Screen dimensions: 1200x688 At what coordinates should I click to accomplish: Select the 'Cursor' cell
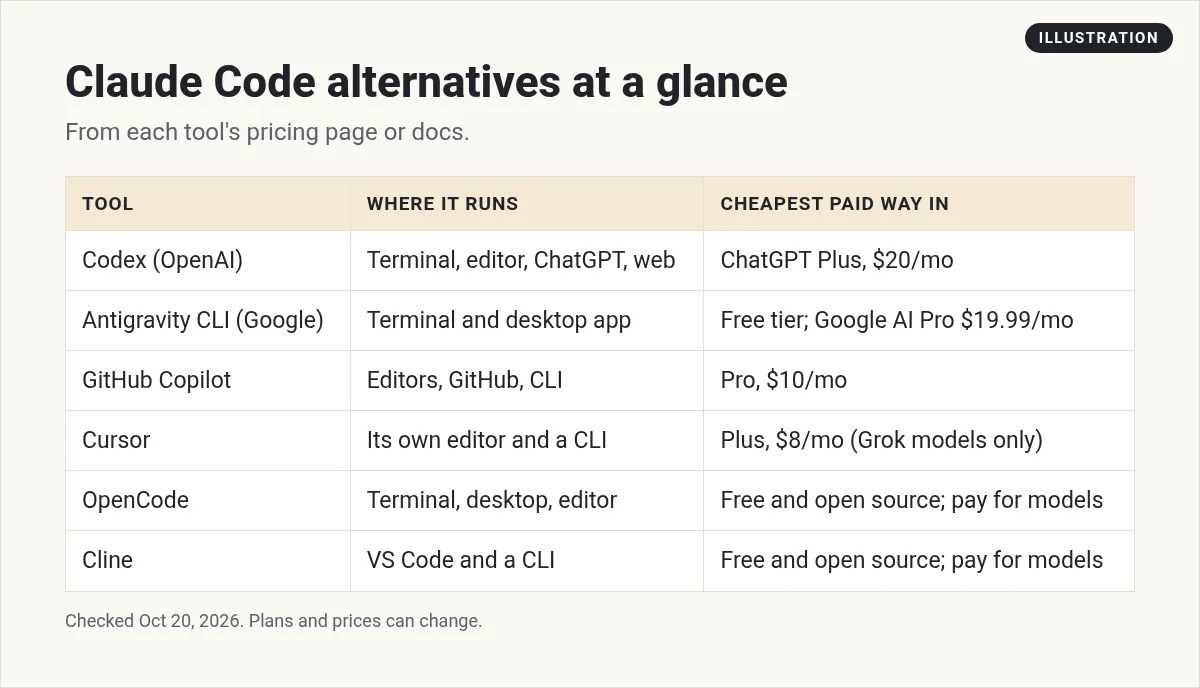[x=208, y=441]
